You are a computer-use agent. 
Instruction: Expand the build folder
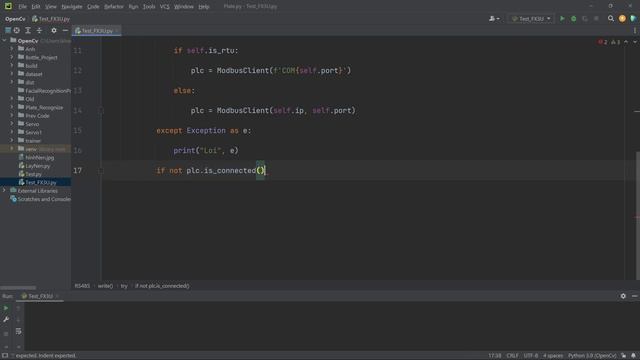(x=12, y=65)
